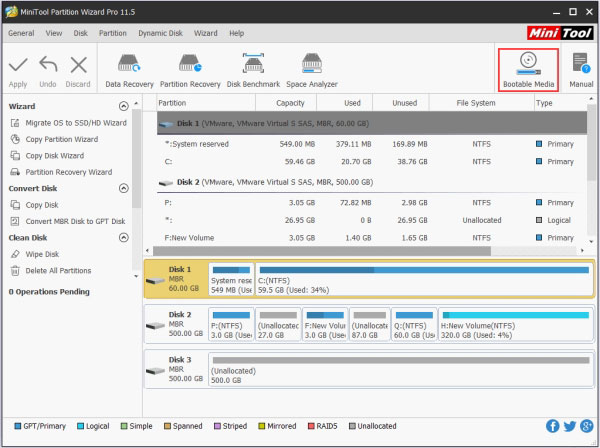Sort by Unused column header
600x448 pixels.
coord(401,103)
